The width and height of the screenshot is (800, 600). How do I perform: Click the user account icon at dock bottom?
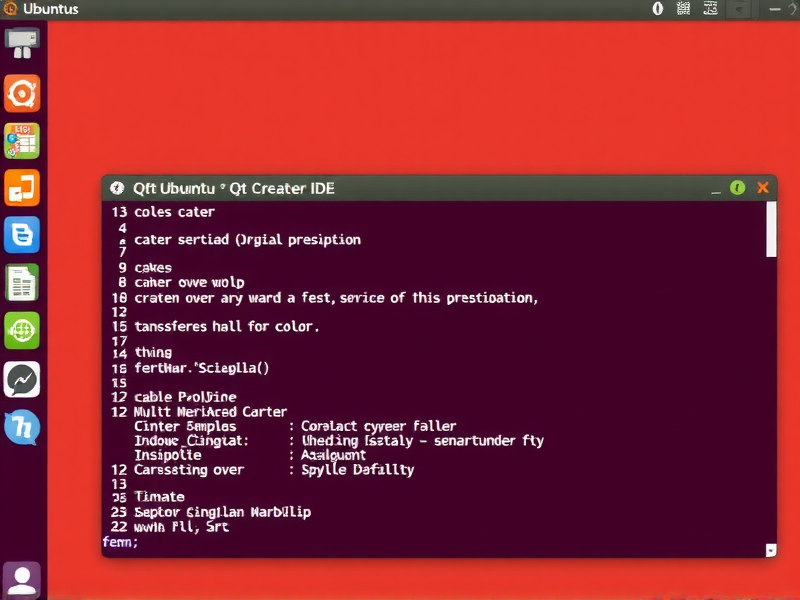point(22,578)
